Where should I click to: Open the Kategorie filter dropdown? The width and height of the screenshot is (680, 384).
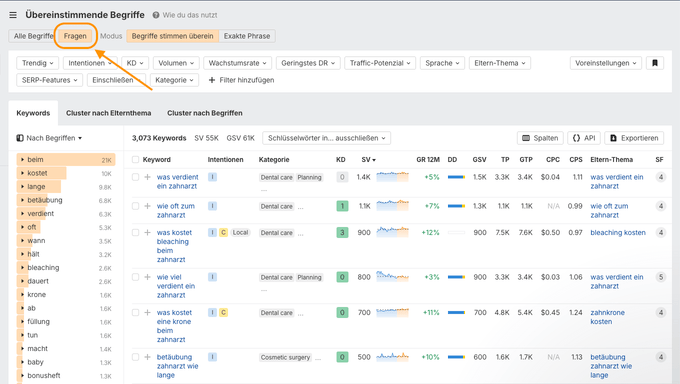tap(174, 80)
